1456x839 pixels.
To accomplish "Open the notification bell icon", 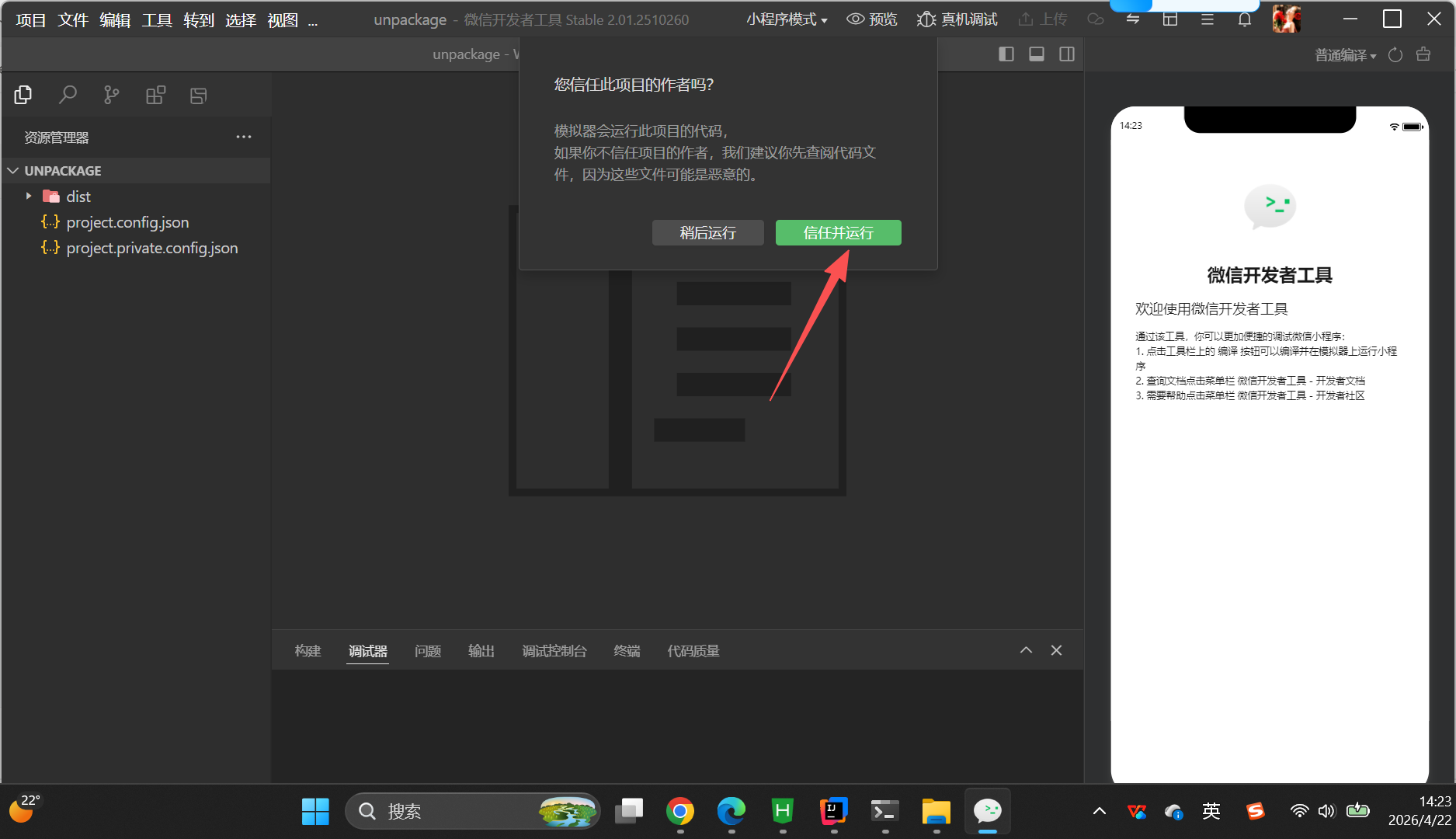I will tap(1245, 19).
